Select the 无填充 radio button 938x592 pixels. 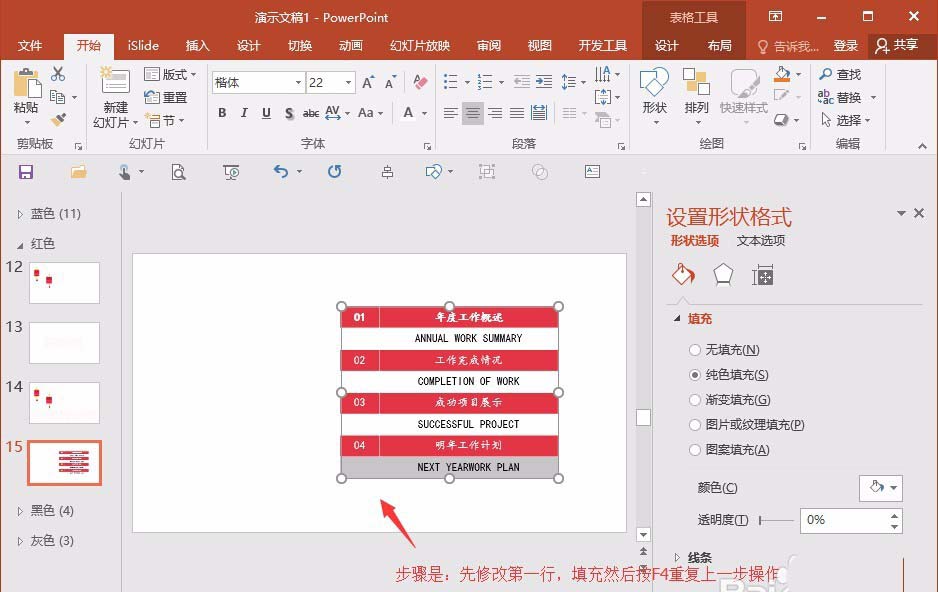[x=694, y=349]
